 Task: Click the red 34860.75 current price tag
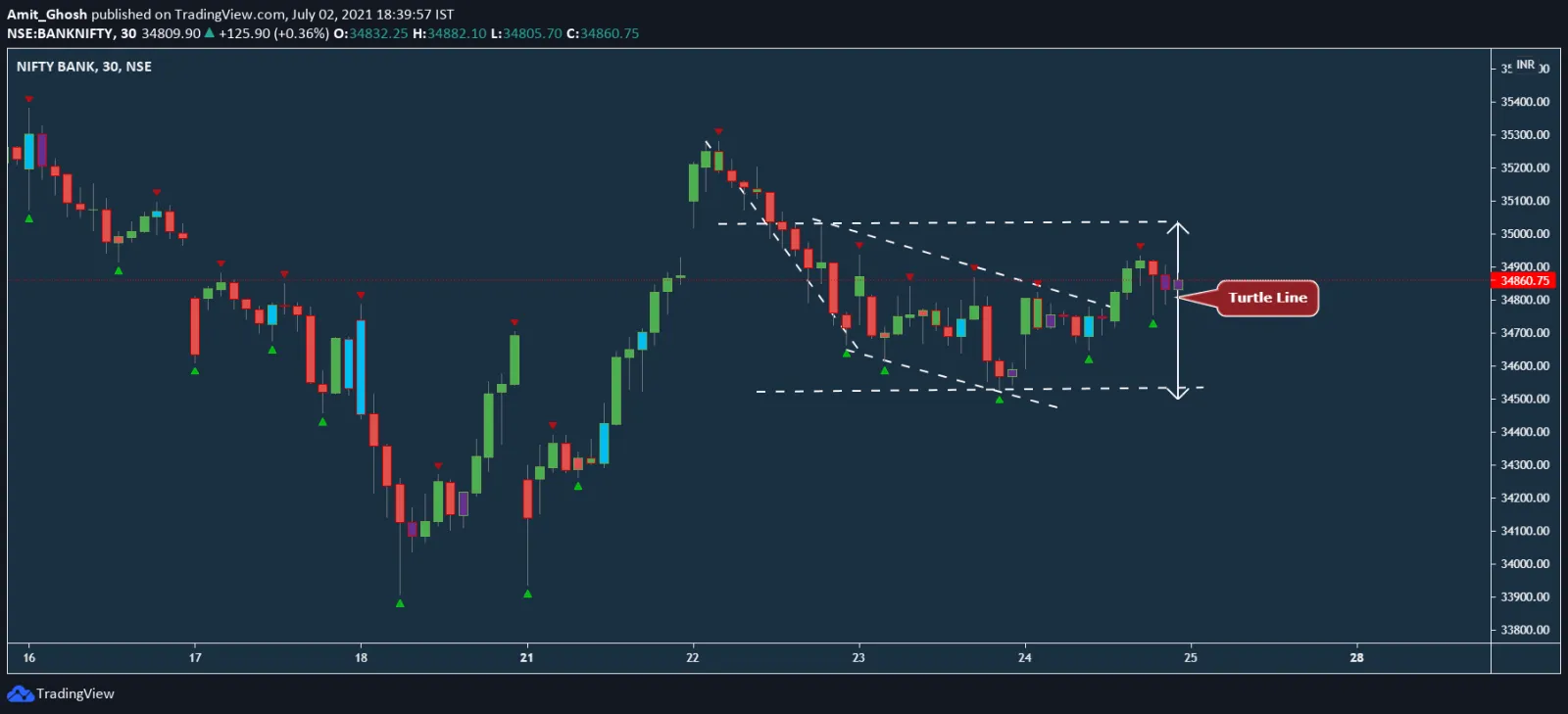pyautogui.click(x=1525, y=281)
